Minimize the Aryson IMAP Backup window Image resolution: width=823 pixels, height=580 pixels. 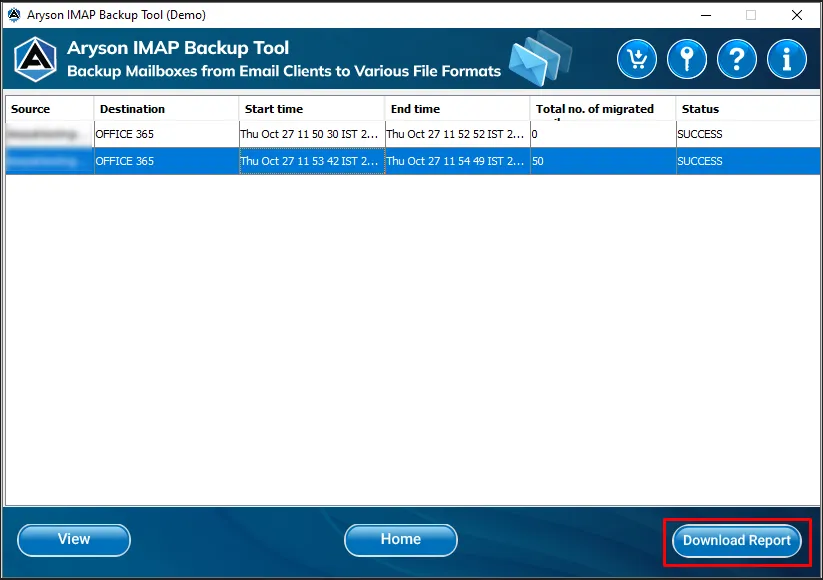[706, 15]
